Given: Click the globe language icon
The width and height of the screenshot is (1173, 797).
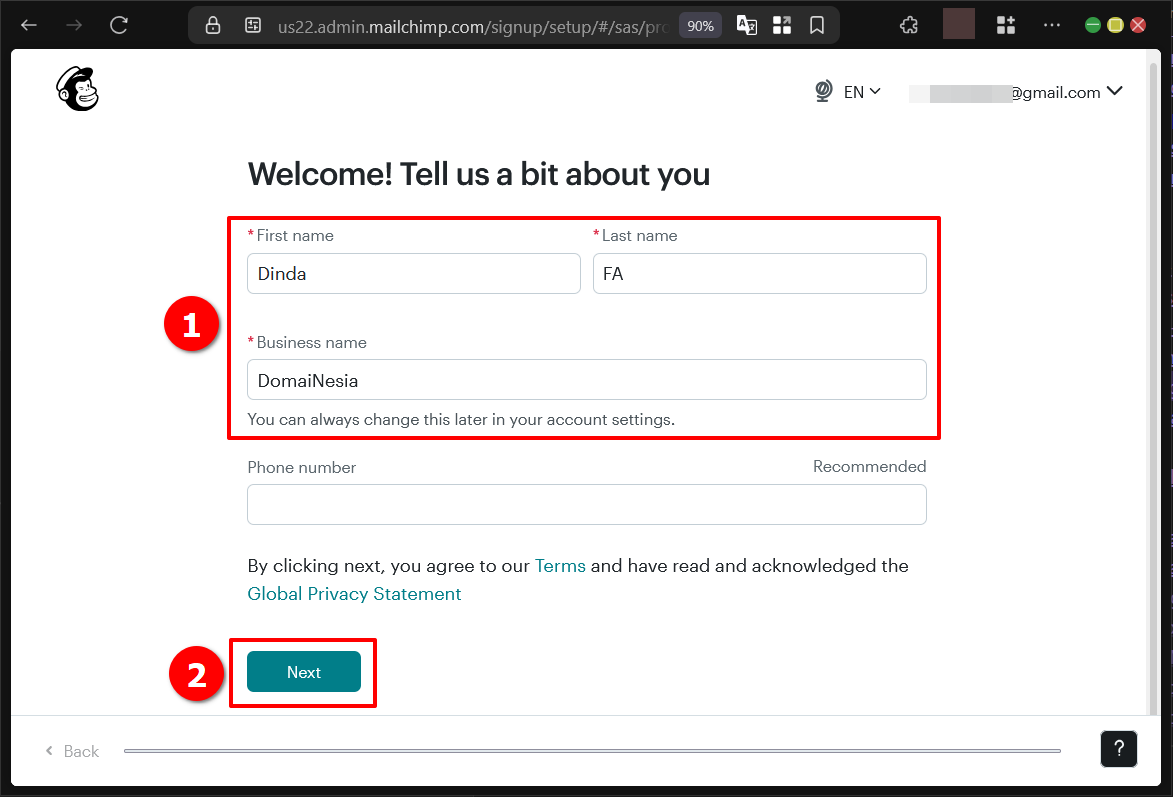Looking at the screenshot, I should click(823, 90).
